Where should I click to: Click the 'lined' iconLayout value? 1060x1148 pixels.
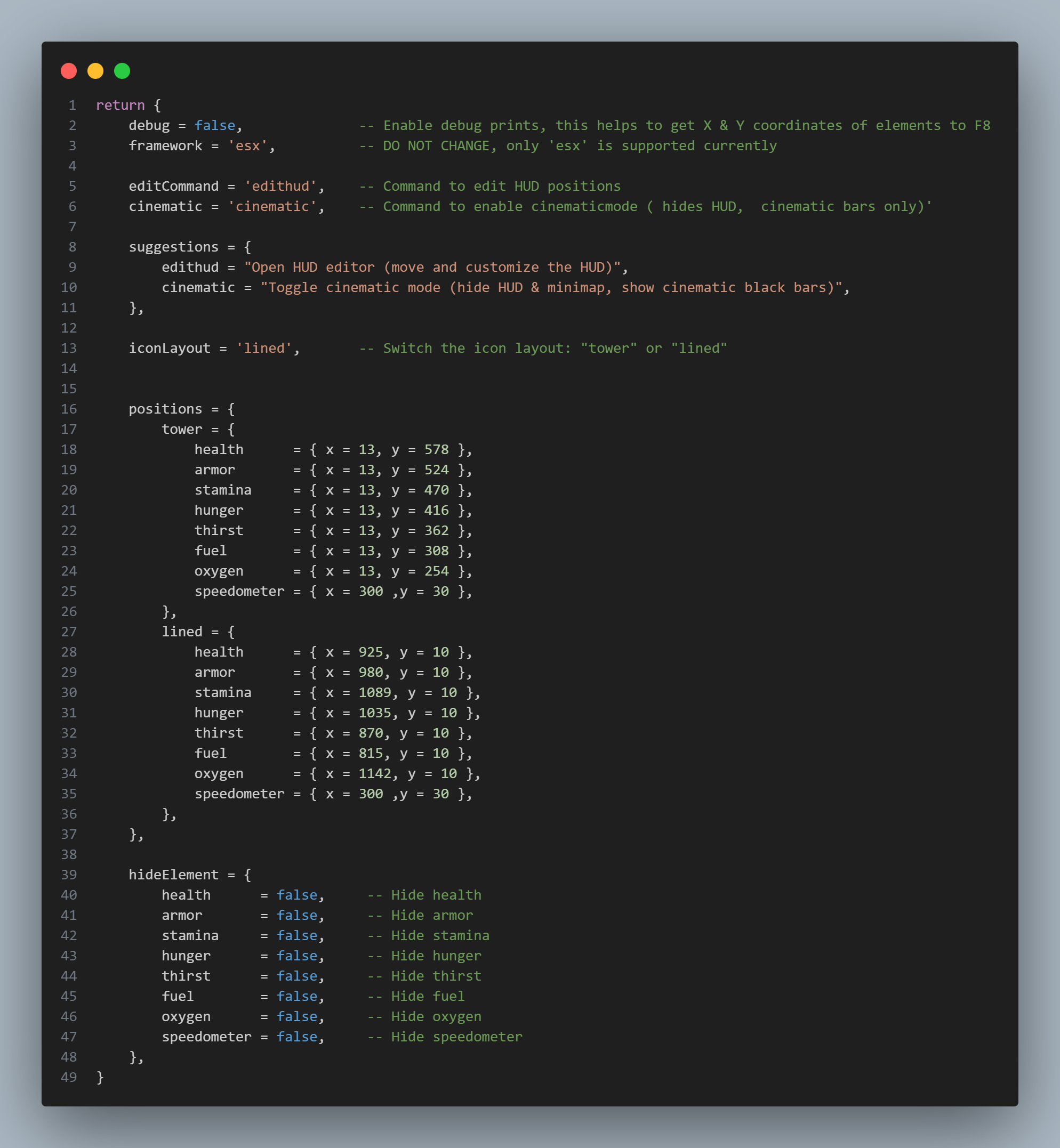coord(264,348)
